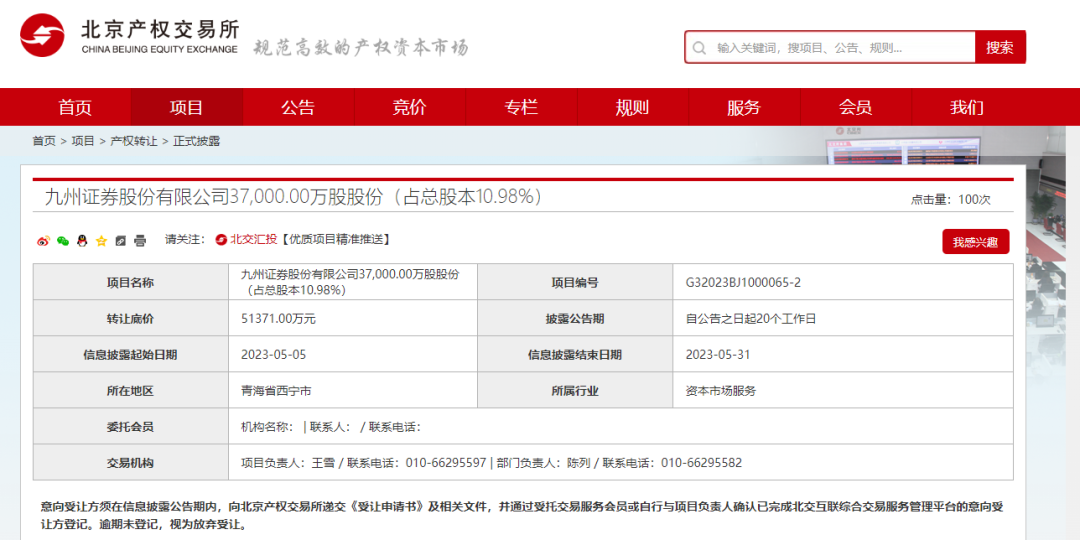Click the 委托会员 table label
The image size is (1080, 540).
(130, 427)
